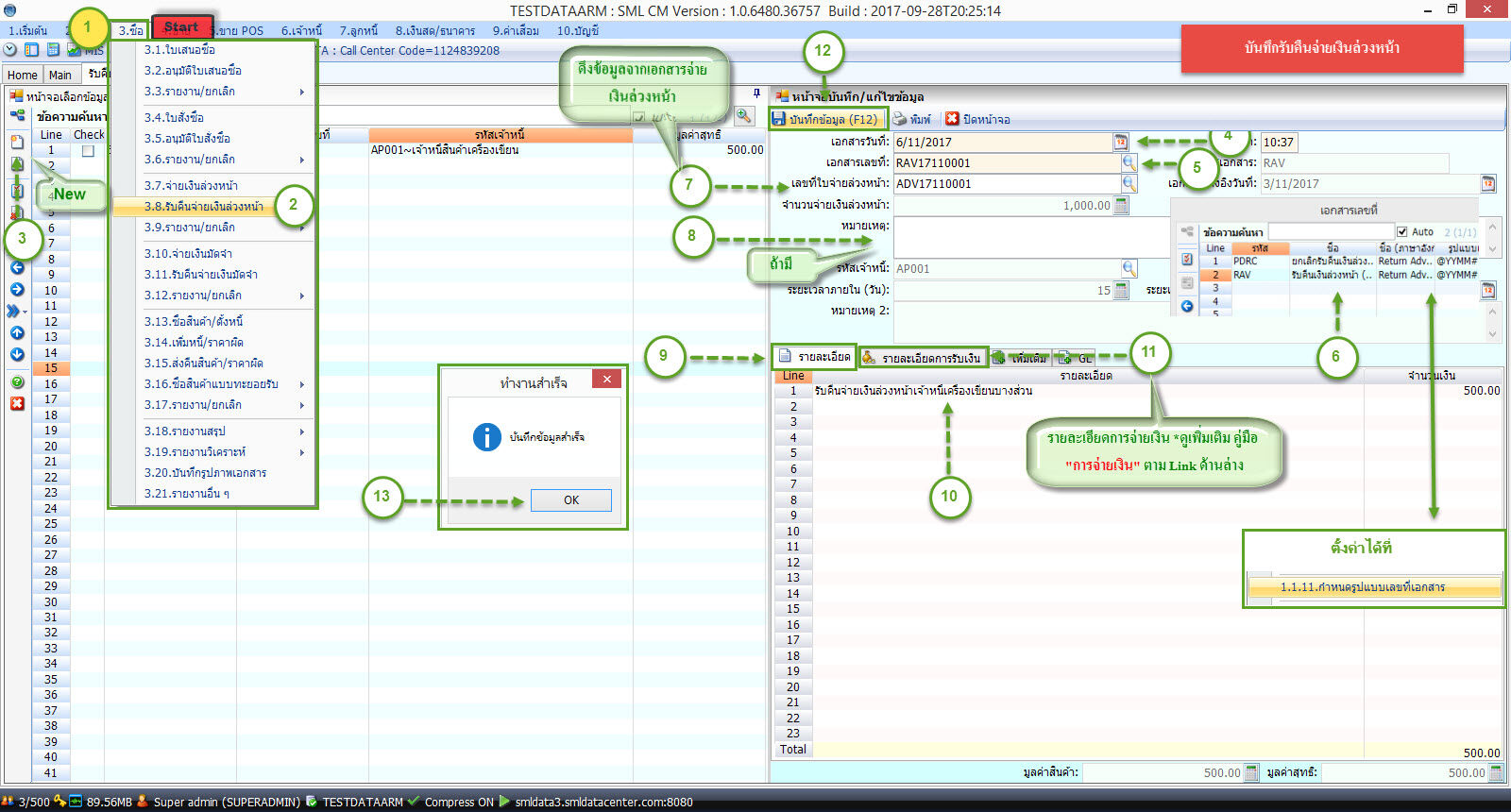Screen dimensions: 1511x812
Task: Click the blue back arrow in left toolbar
Action: tap(17, 268)
